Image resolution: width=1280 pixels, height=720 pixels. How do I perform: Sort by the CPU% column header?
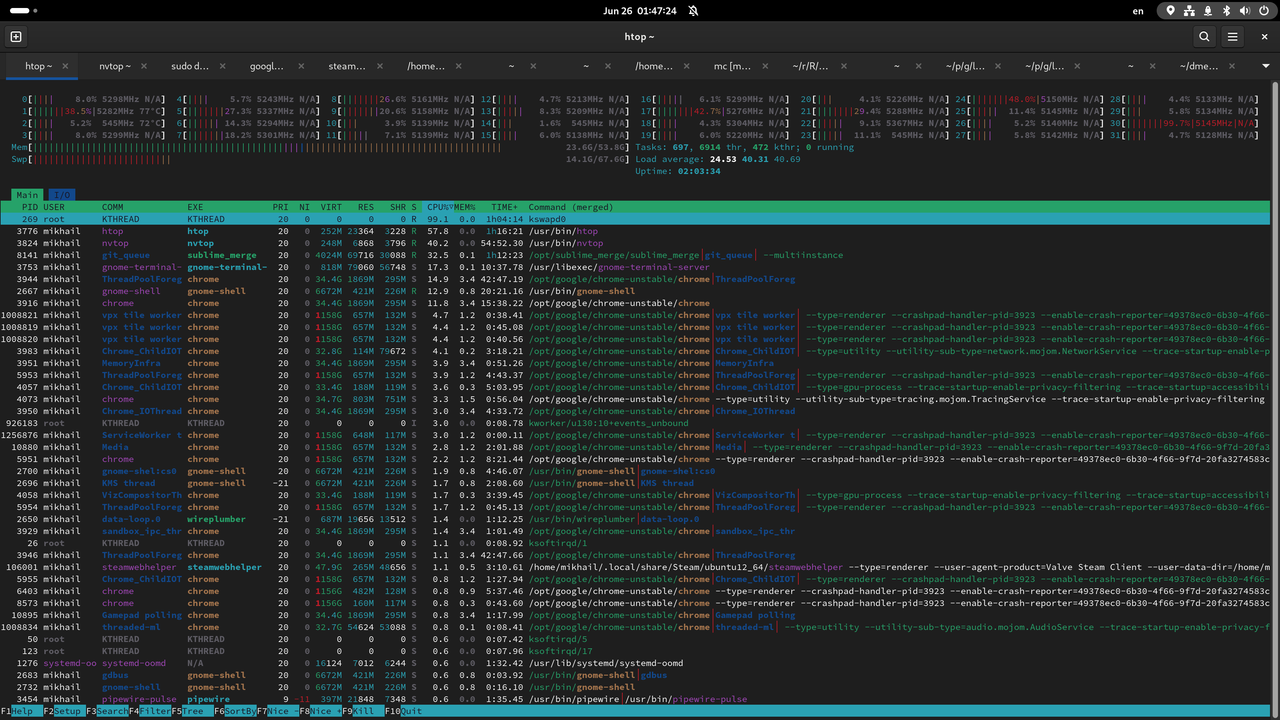(x=439, y=207)
